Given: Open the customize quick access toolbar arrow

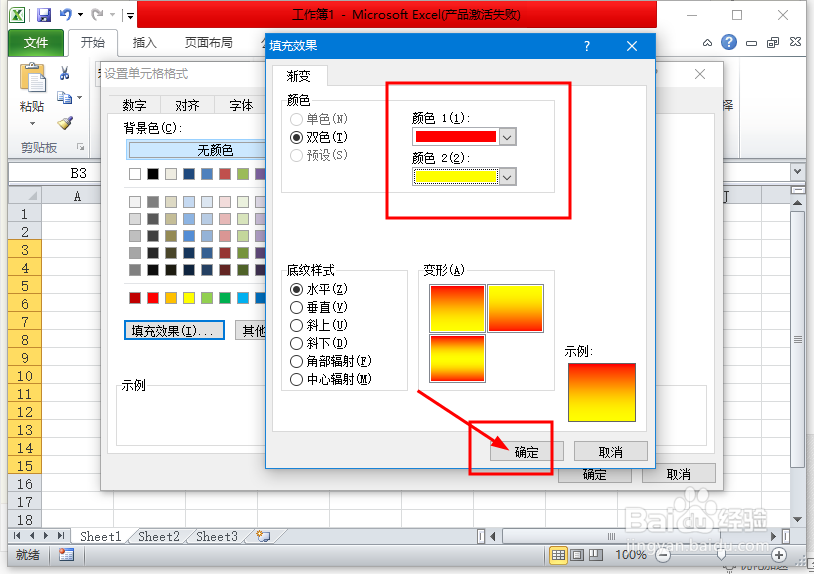Looking at the screenshot, I should (x=130, y=16).
